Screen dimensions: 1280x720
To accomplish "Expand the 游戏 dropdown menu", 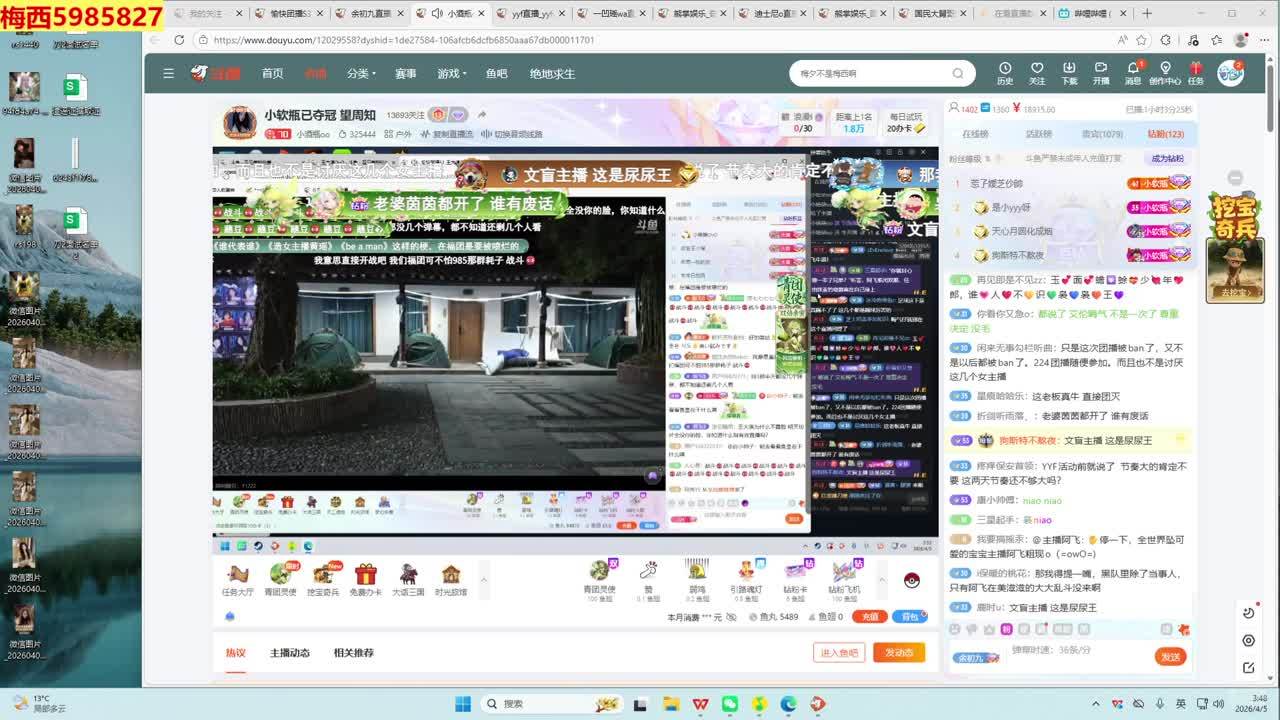I will (x=451, y=73).
